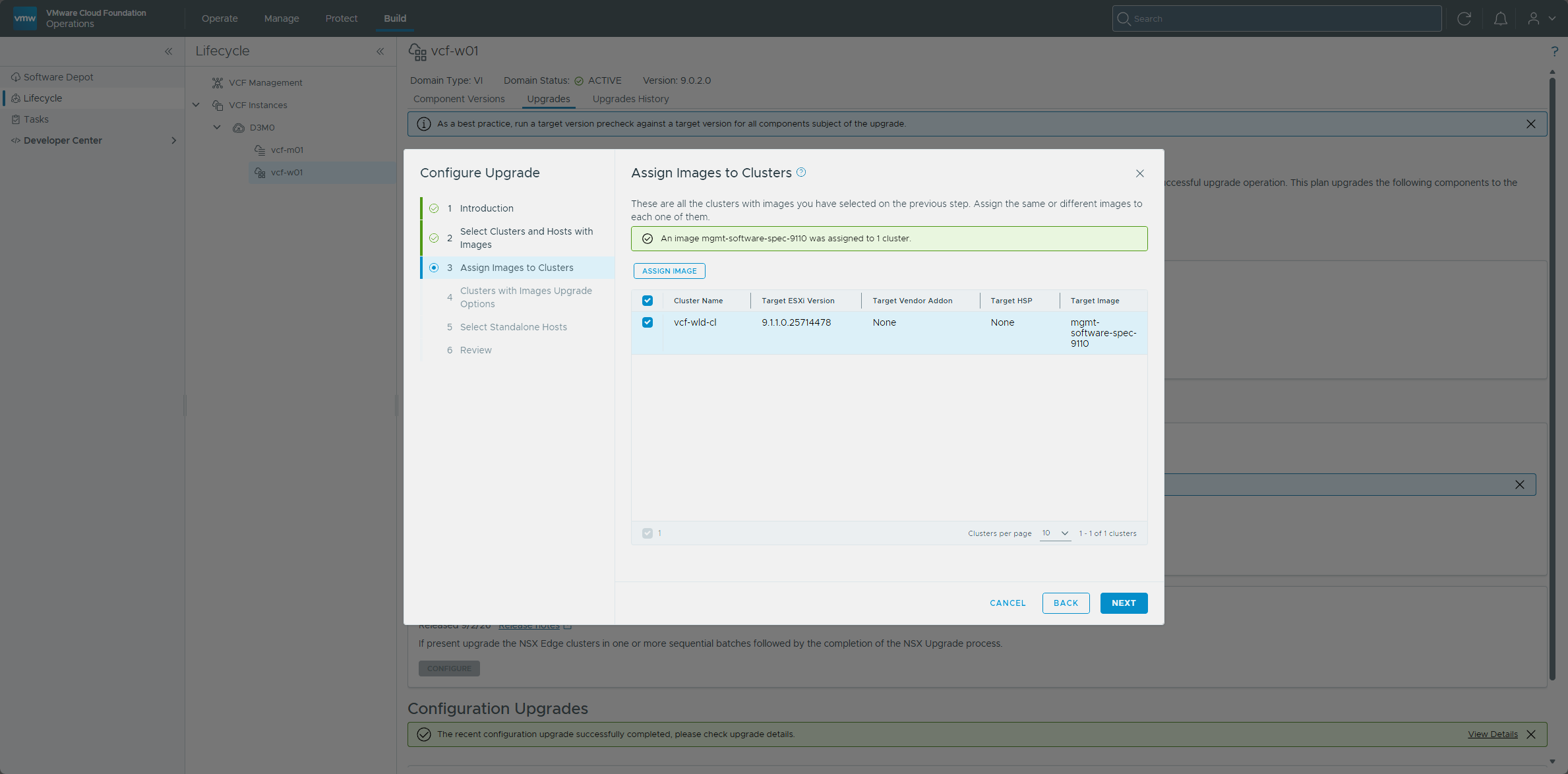Click the Tasks sidebar icon
Viewport: 1568px width, 774px height.
16,119
